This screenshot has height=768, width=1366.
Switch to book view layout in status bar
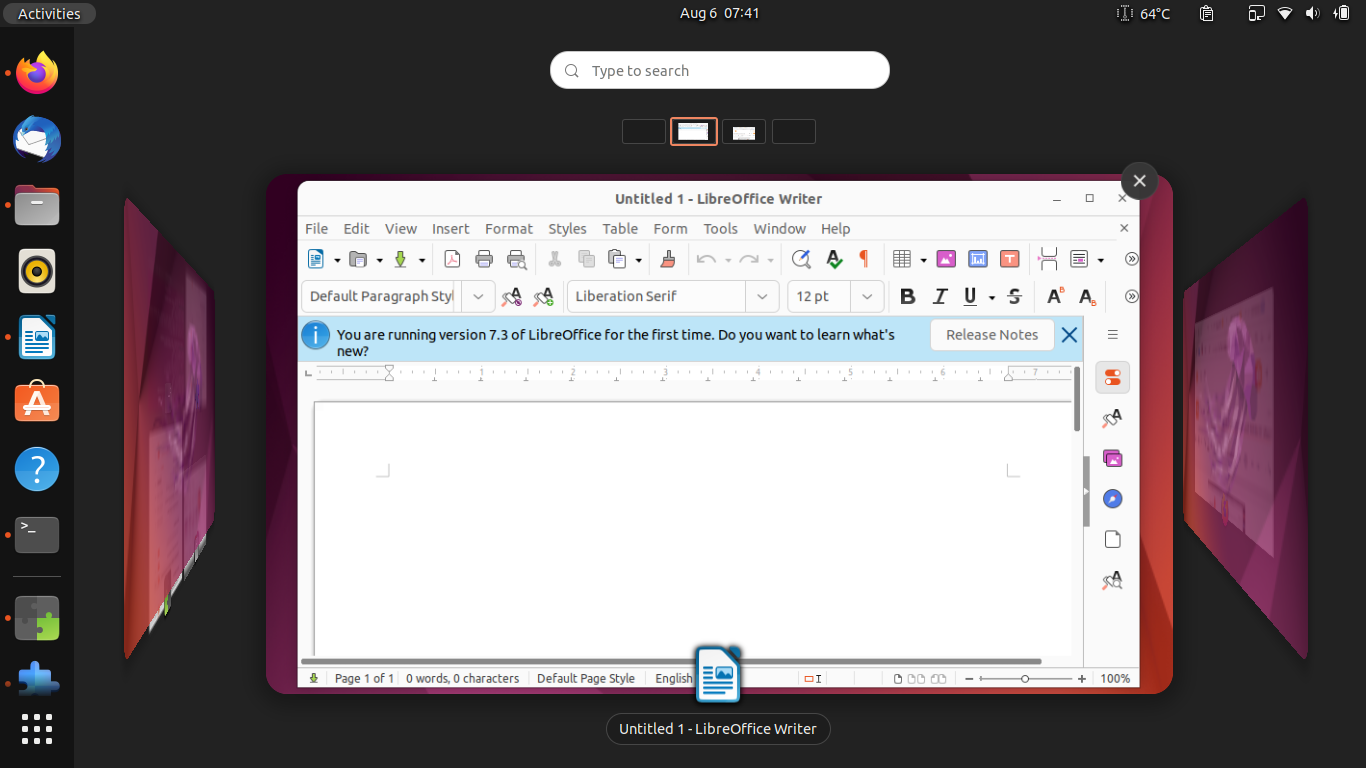click(938, 678)
